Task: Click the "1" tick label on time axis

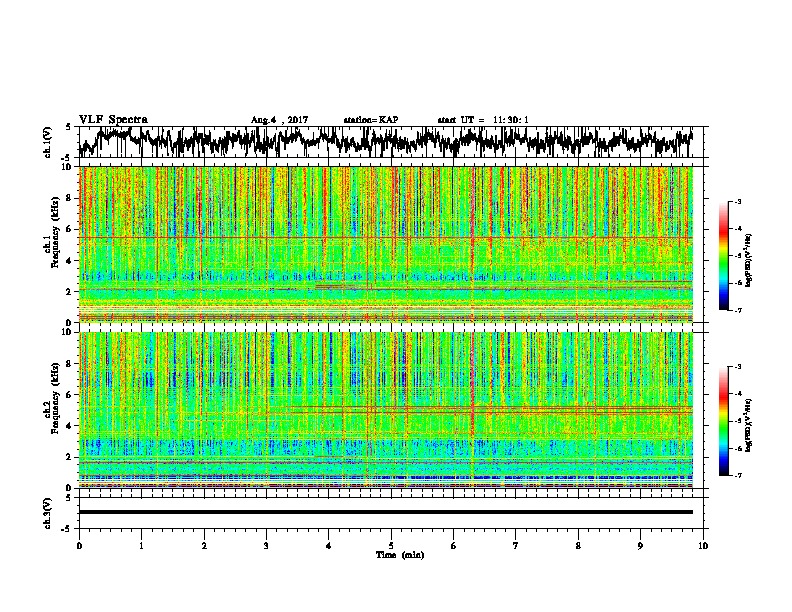Action: coord(141,546)
